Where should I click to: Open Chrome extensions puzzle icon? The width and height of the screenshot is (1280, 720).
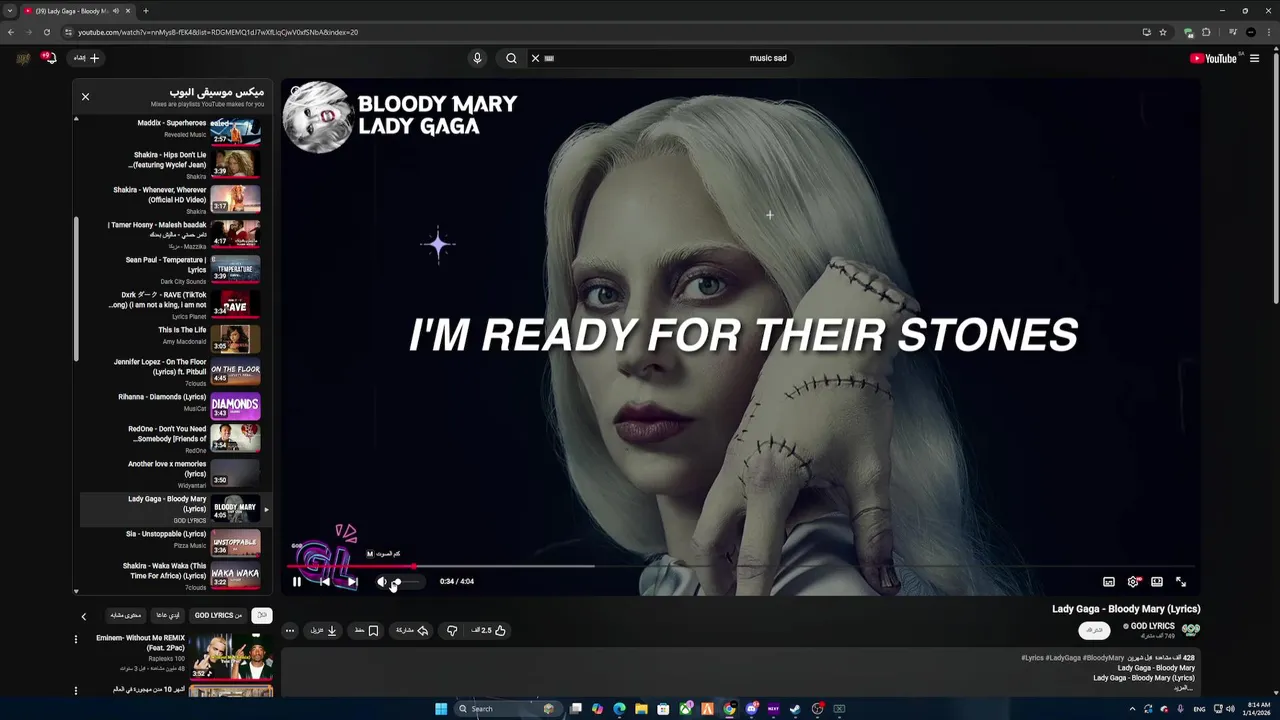(1206, 32)
